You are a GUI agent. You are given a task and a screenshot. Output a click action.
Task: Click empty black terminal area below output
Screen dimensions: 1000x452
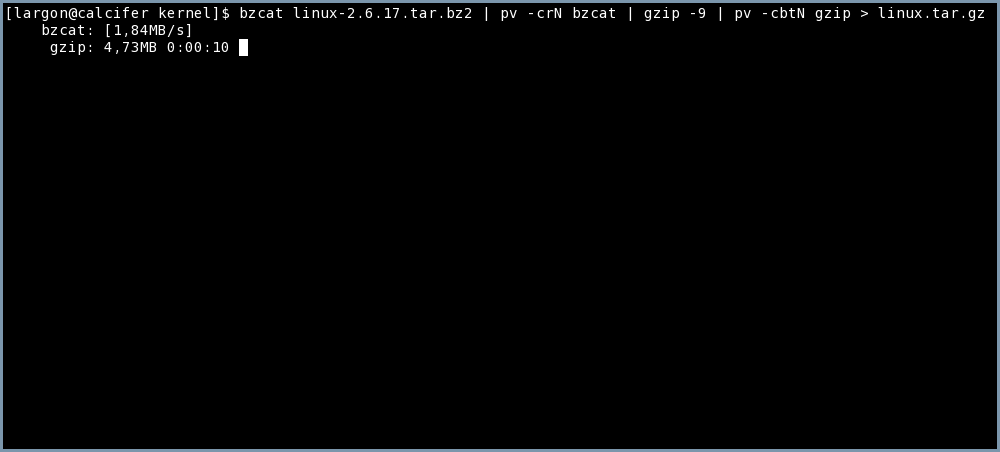point(500,255)
